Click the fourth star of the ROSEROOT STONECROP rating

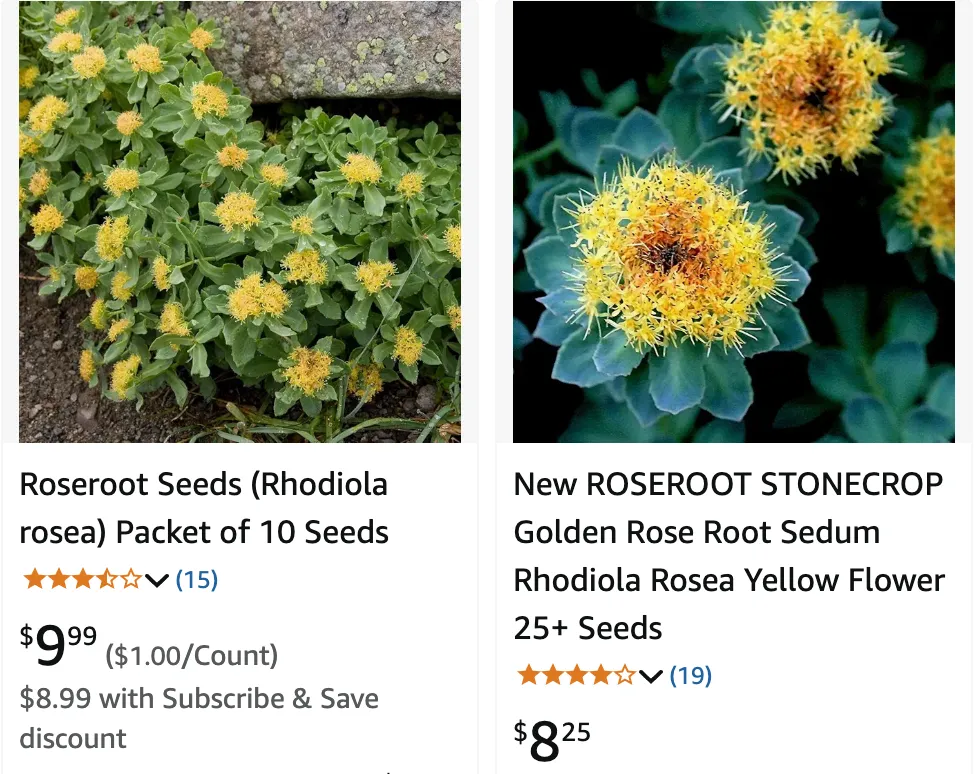tap(601, 675)
